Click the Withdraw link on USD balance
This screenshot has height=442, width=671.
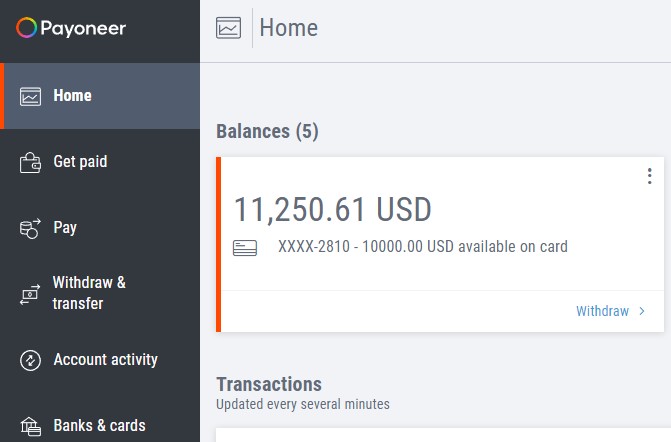pyautogui.click(x=603, y=311)
